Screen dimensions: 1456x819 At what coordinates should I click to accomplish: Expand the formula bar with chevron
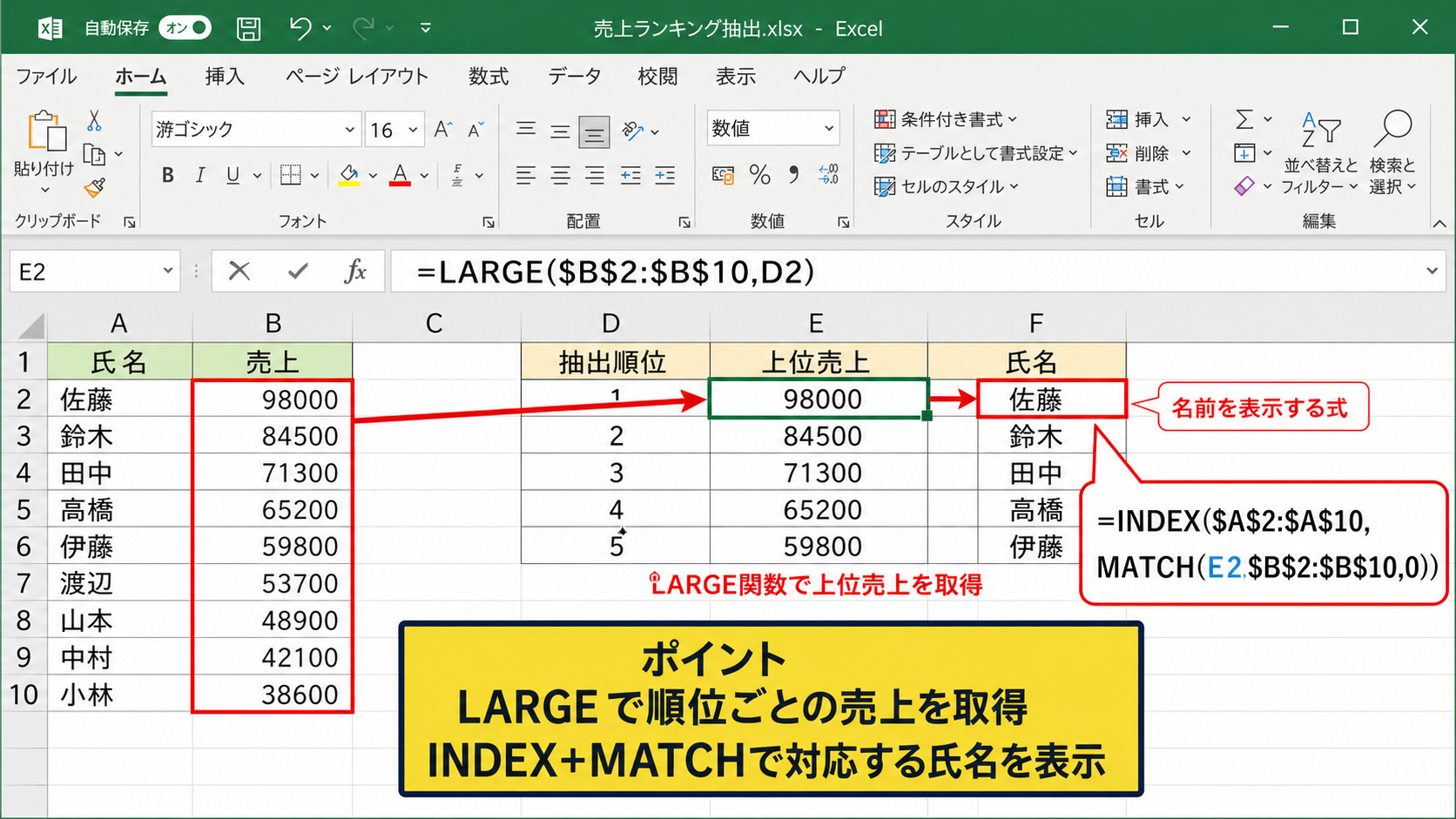coord(1432,272)
